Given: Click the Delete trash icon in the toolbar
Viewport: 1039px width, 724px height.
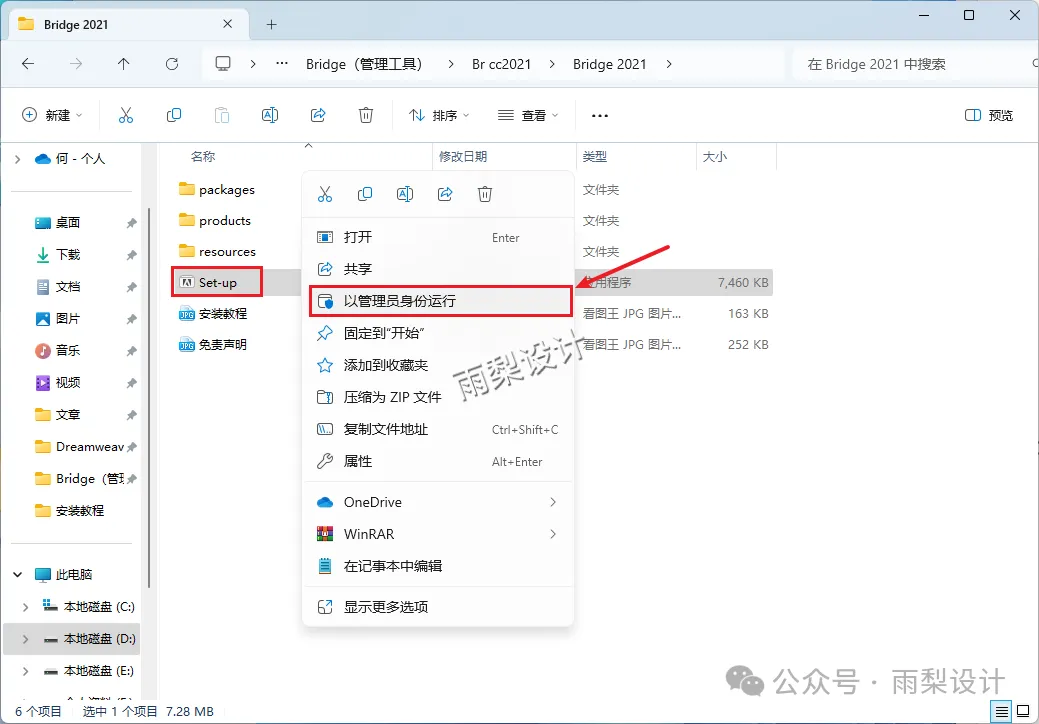Looking at the screenshot, I should (366, 115).
